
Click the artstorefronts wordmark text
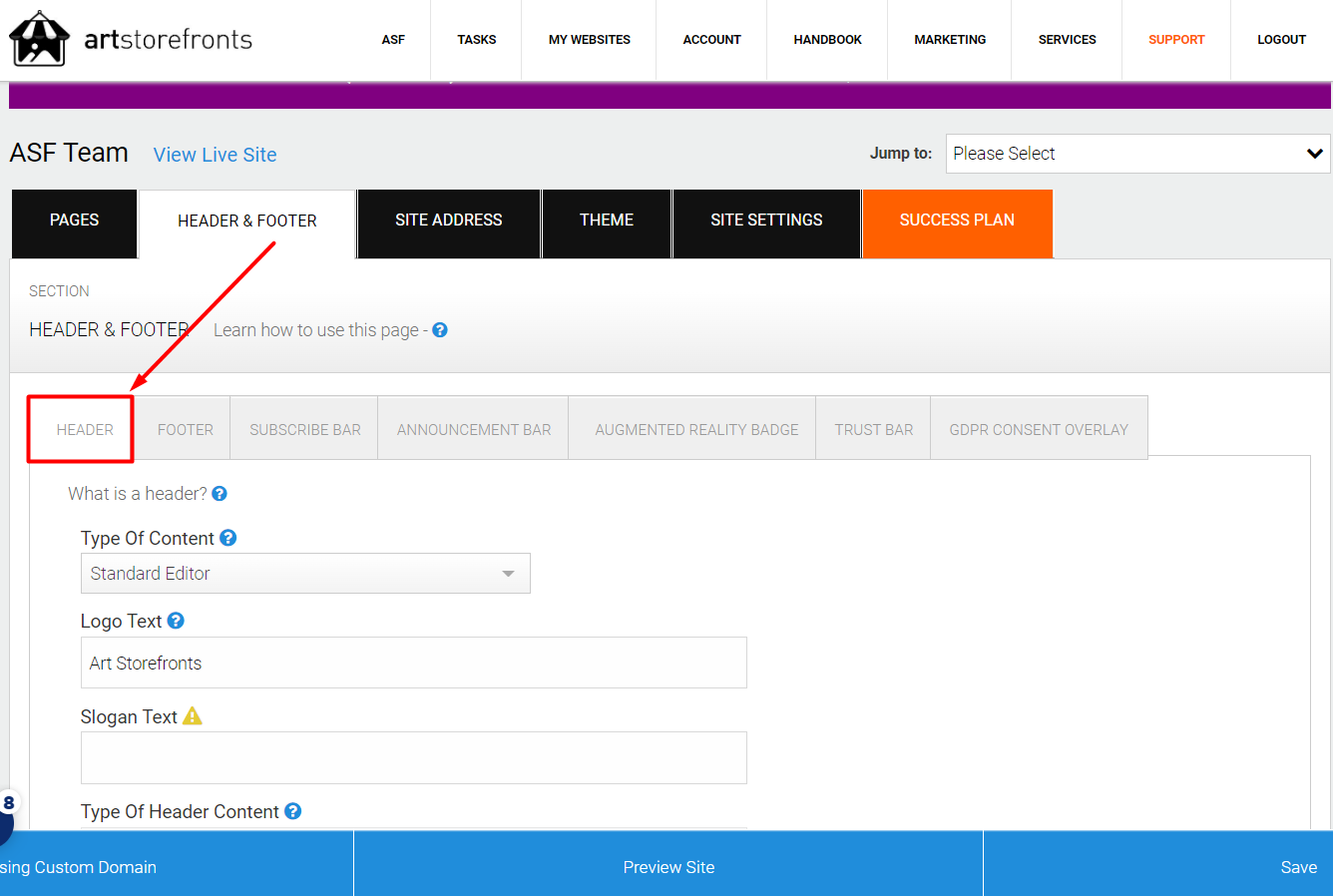pos(169,39)
